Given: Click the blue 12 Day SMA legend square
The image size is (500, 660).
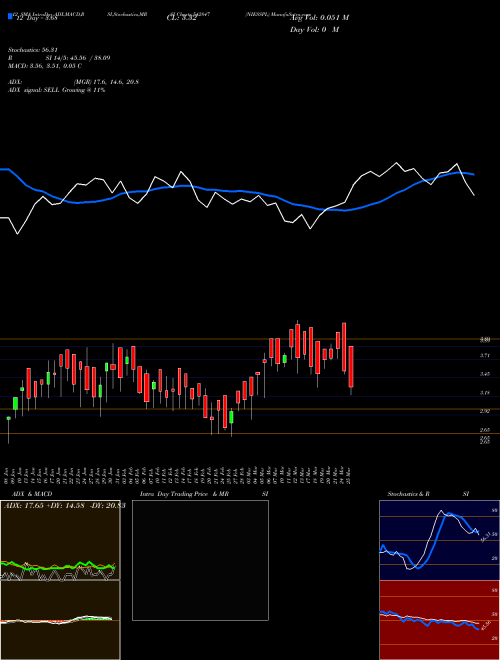Looking at the screenshot, I should click(10, 16).
